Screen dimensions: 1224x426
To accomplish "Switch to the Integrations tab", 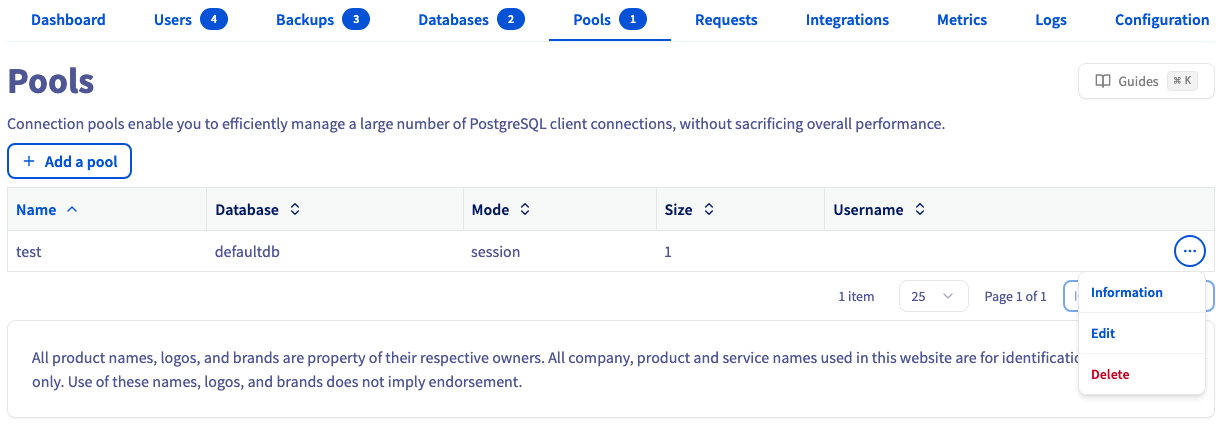I will (847, 20).
